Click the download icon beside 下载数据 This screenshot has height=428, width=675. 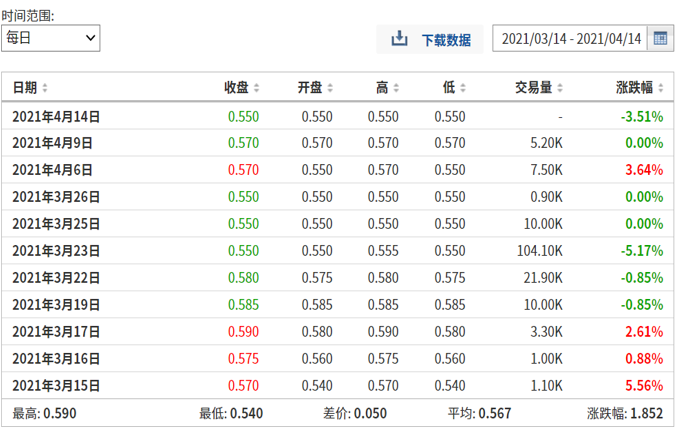[x=399, y=39]
